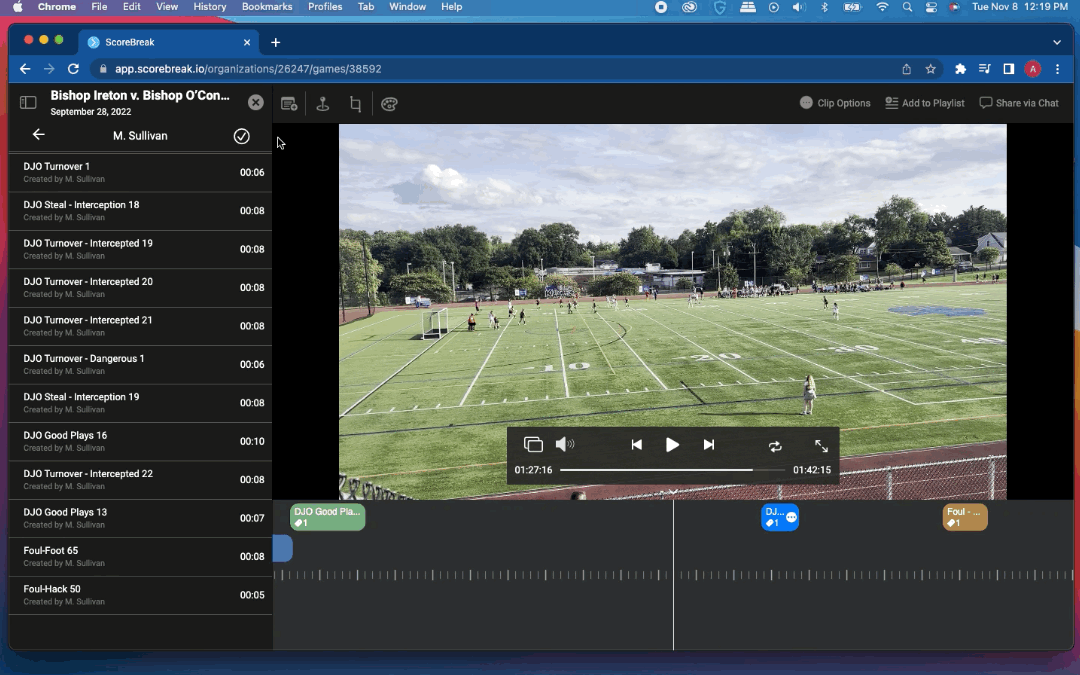Open the add clip list icon
The image size is (1080, 675).
[x=289, y=104]
